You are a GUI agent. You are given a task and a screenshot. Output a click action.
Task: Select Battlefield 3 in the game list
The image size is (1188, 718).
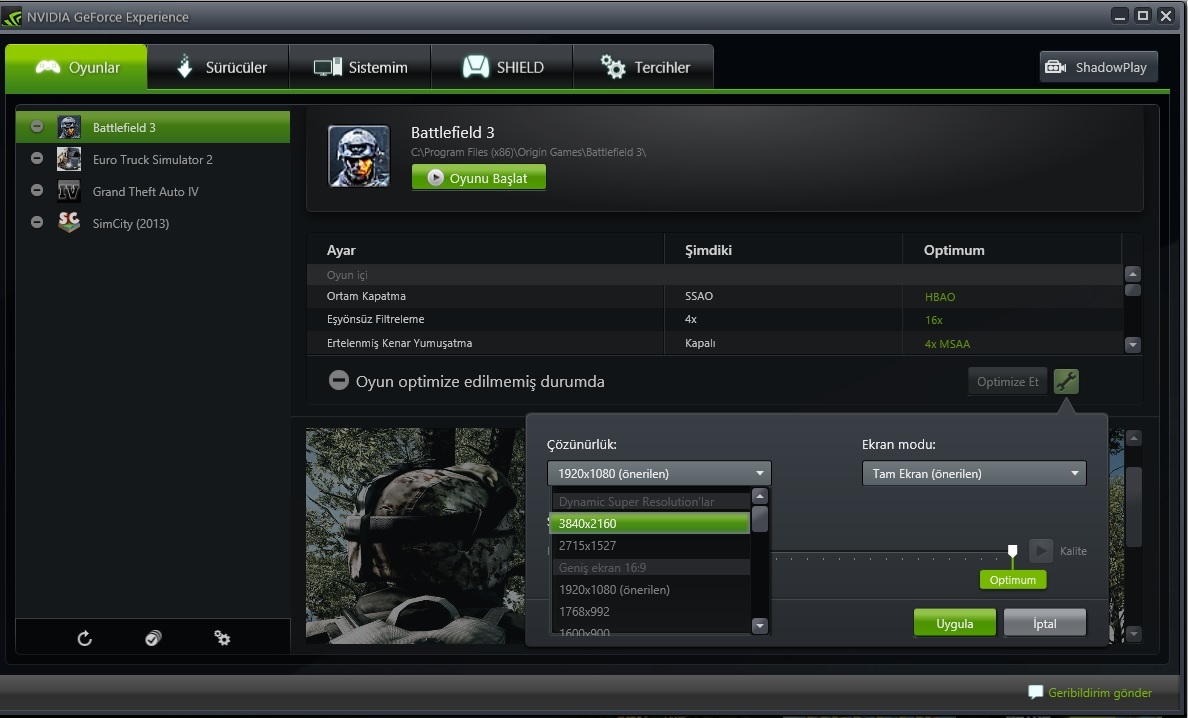153,127
